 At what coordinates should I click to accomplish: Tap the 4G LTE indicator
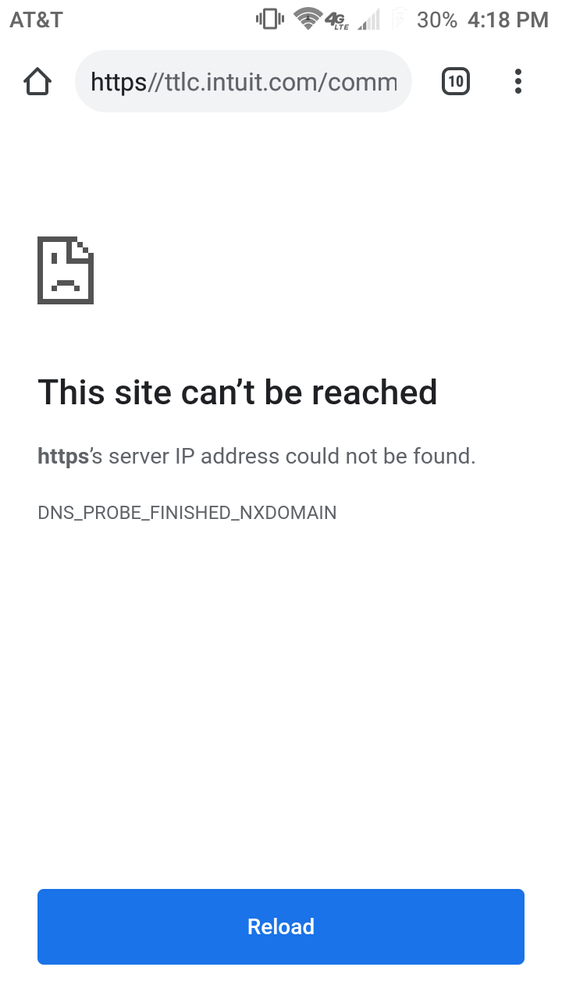(x=336, y=20)
